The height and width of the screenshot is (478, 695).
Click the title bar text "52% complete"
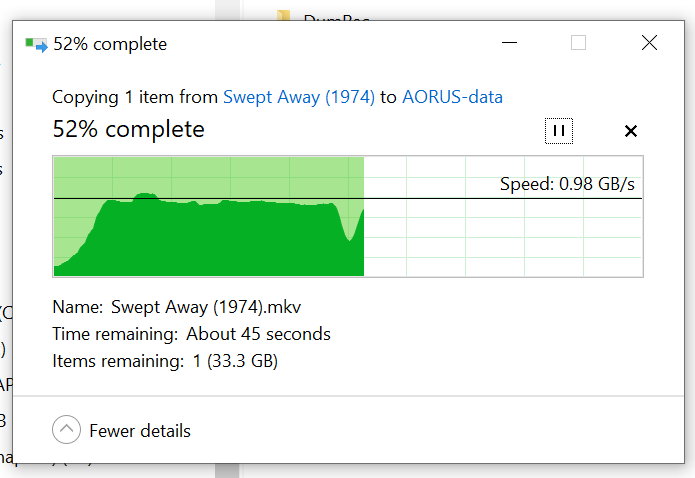(x=110, y=44)
